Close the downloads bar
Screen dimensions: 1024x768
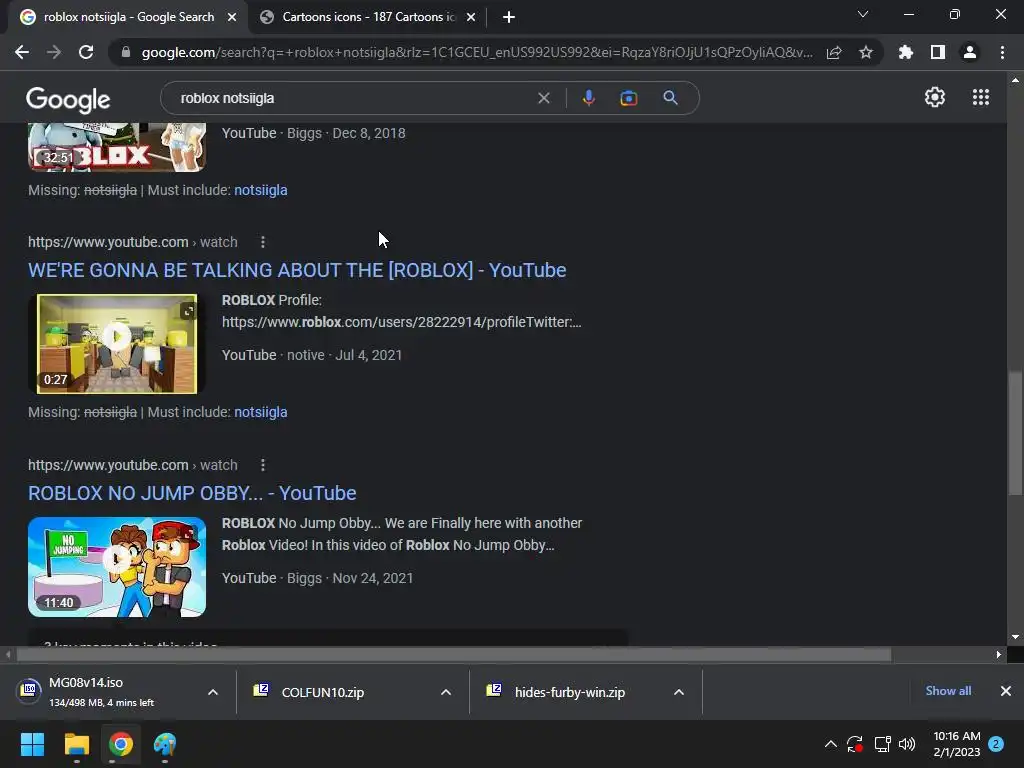[x=1006, y=691]
